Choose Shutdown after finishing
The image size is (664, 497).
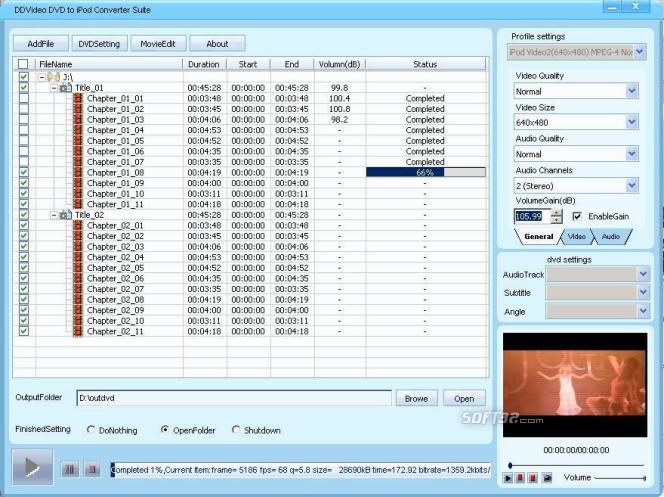236,430
